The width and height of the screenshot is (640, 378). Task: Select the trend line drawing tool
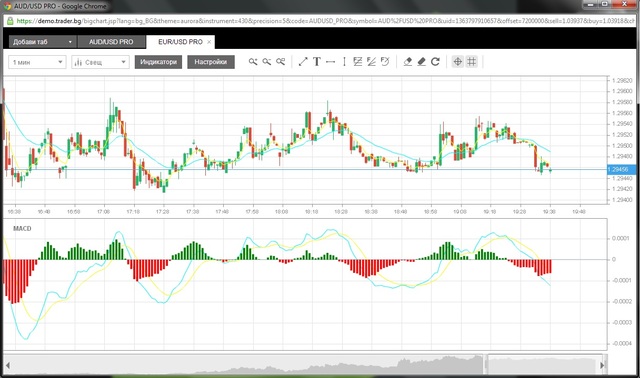tap(303, 62)
